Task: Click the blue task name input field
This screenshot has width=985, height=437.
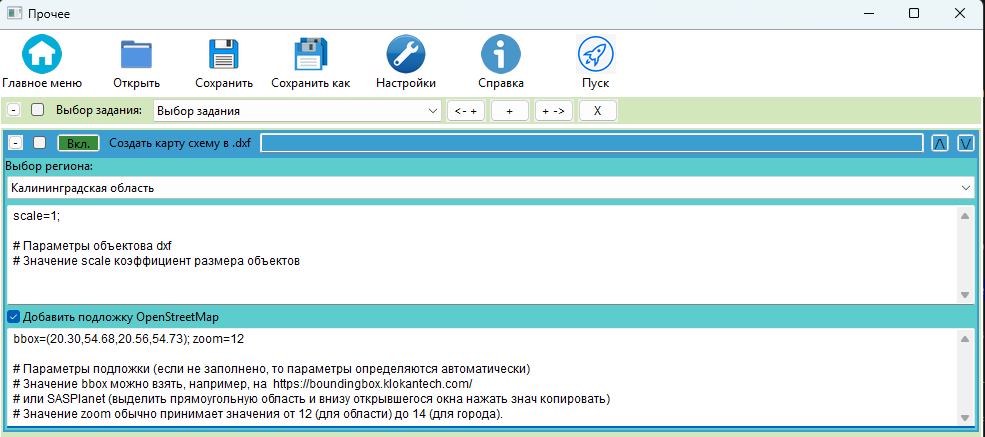Action: (x=592, y=143)
